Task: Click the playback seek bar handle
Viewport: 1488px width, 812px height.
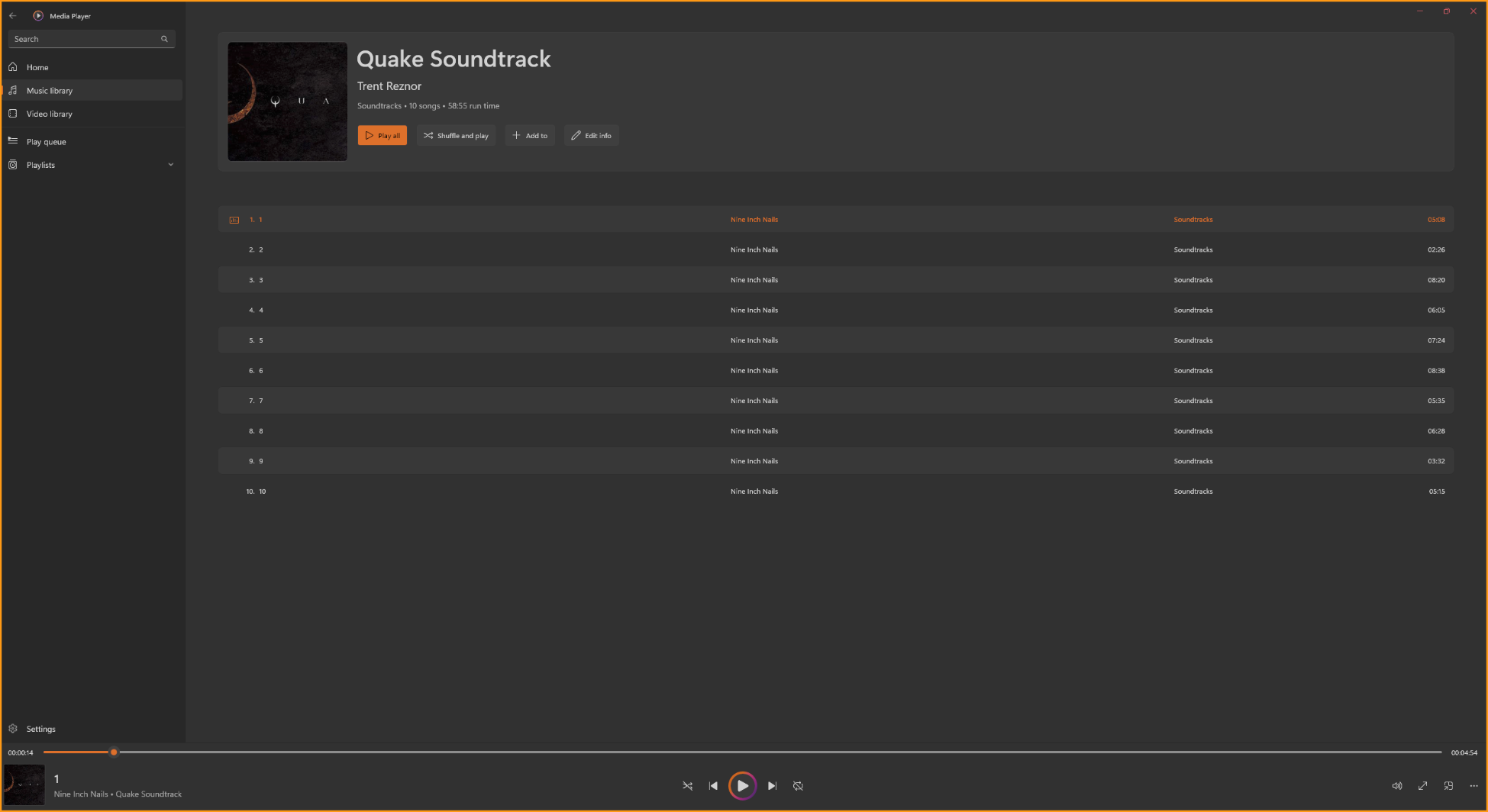Action: 114,752
